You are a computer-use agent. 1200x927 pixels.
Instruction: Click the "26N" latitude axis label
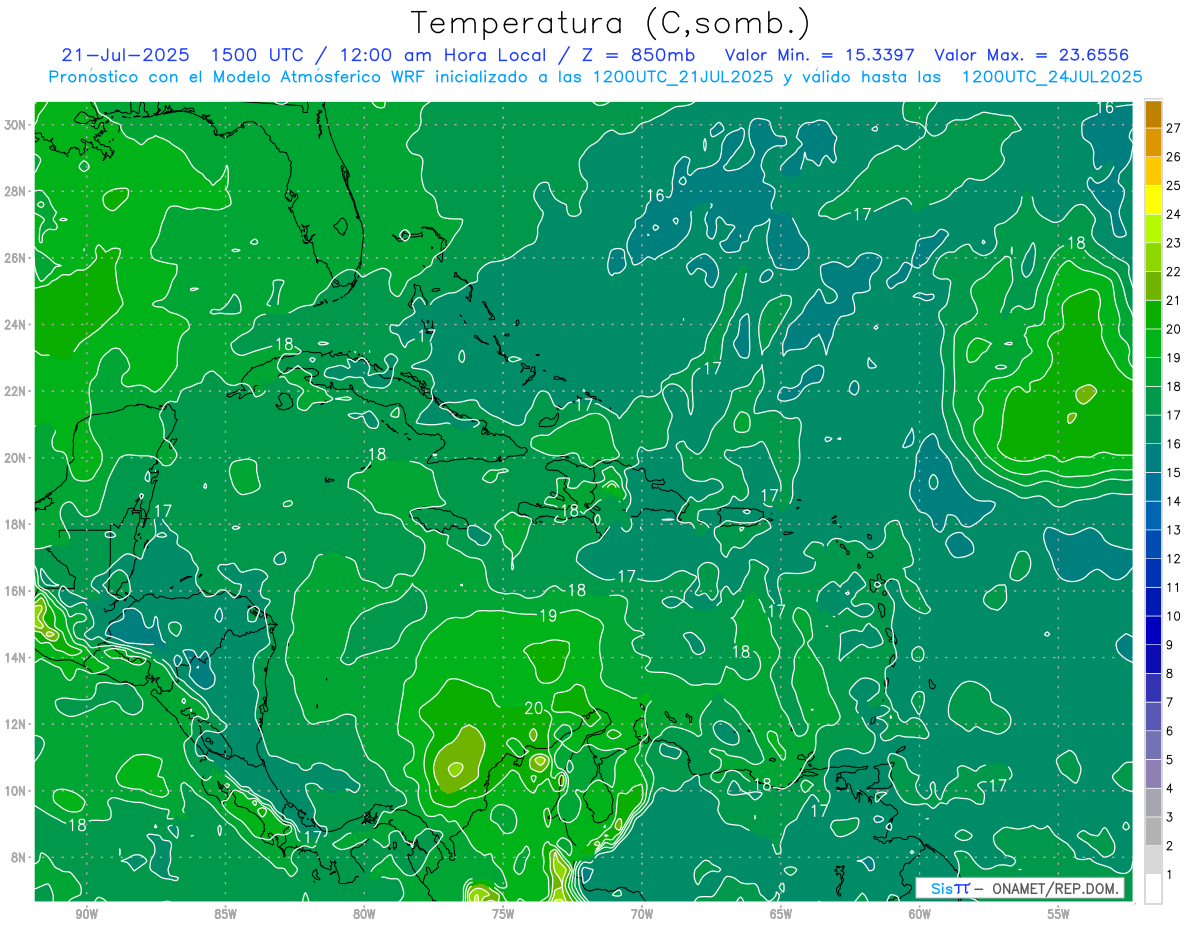click(15, 258)
